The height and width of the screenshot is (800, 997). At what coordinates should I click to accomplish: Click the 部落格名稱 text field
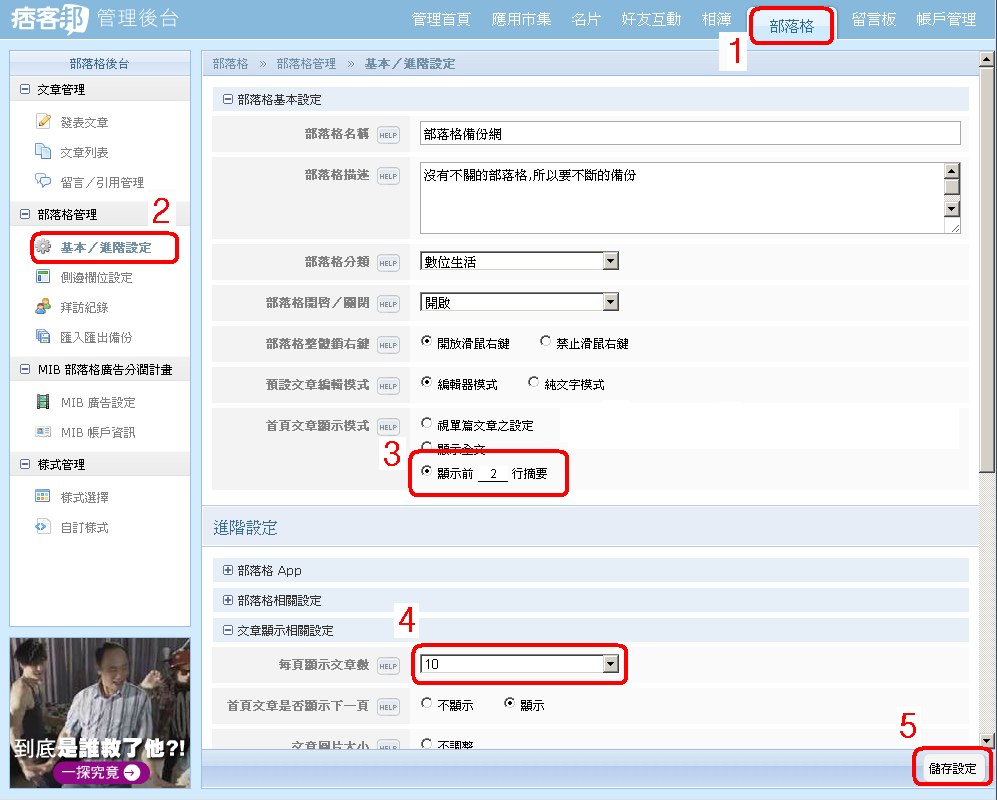(x=690, y=134)
